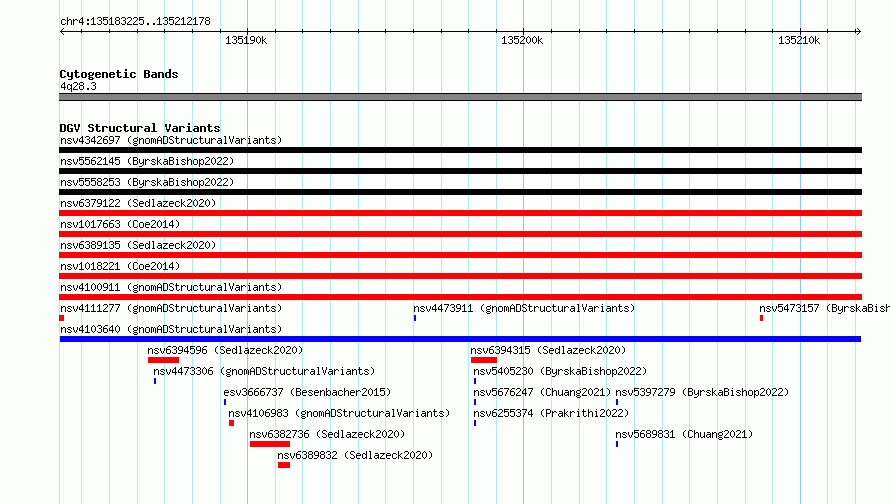Click nsv4100911 gnomAD variant label
The image size is (890, 504).
click(171, 287)
